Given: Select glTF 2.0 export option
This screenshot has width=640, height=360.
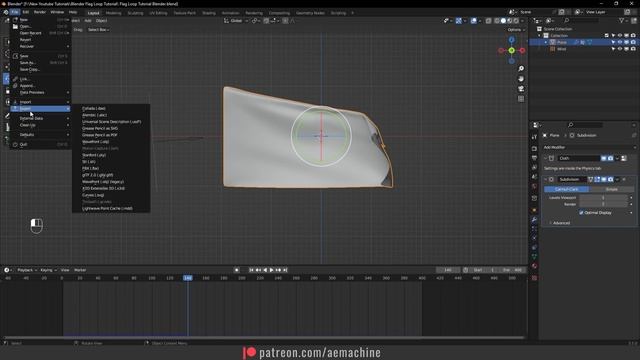Looking at the screenshot, I should tap(111, 175).
